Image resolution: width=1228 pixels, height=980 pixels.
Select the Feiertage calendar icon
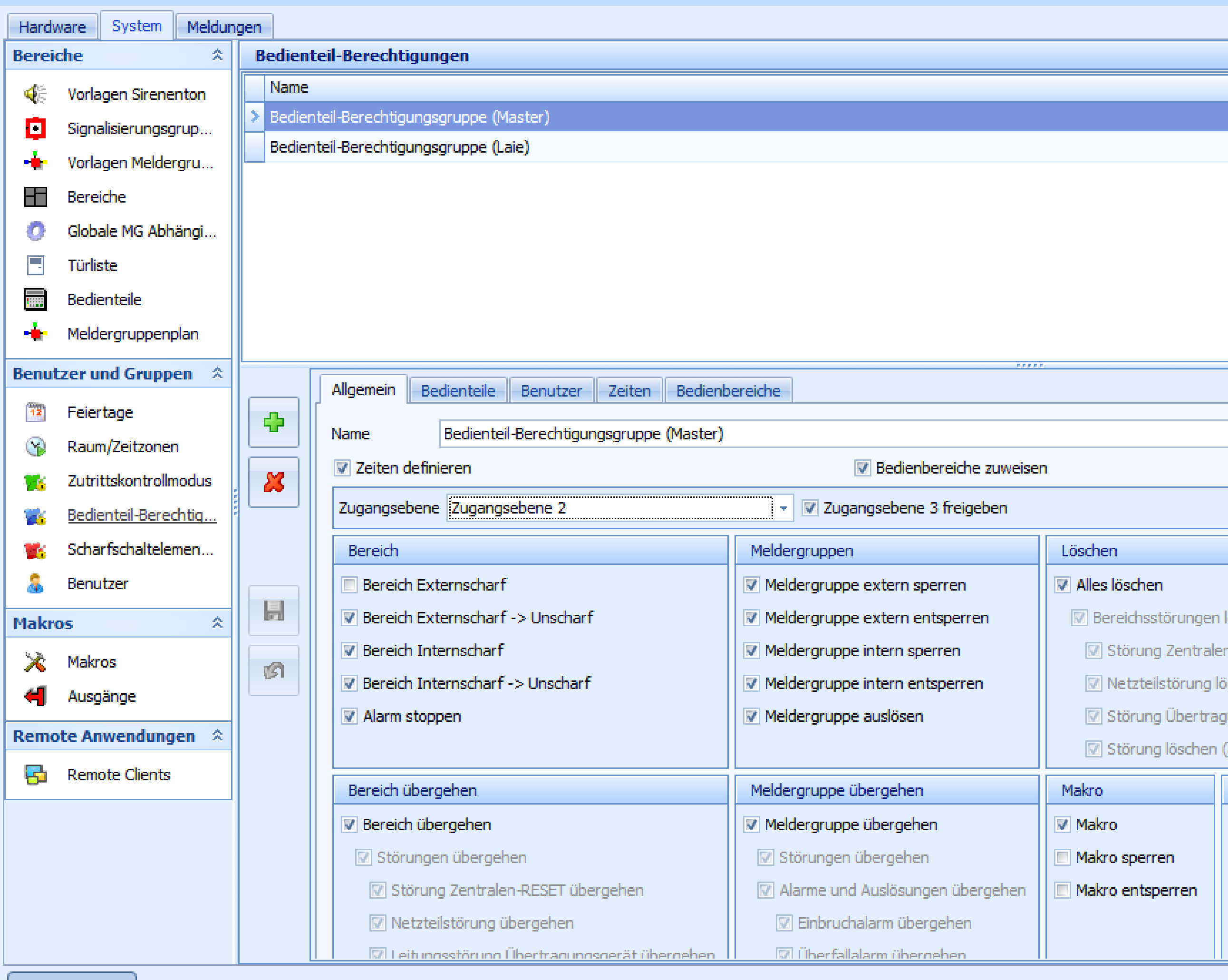35,412
